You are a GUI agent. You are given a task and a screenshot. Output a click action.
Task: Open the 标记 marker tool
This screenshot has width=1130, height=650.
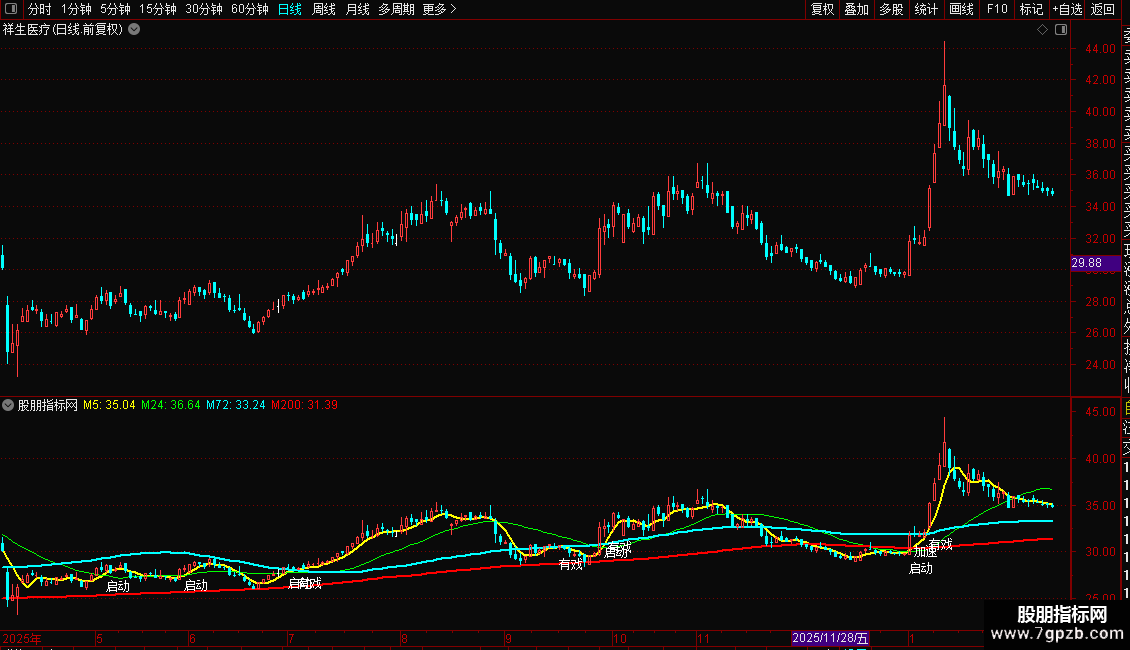[x=1031, y=10]
